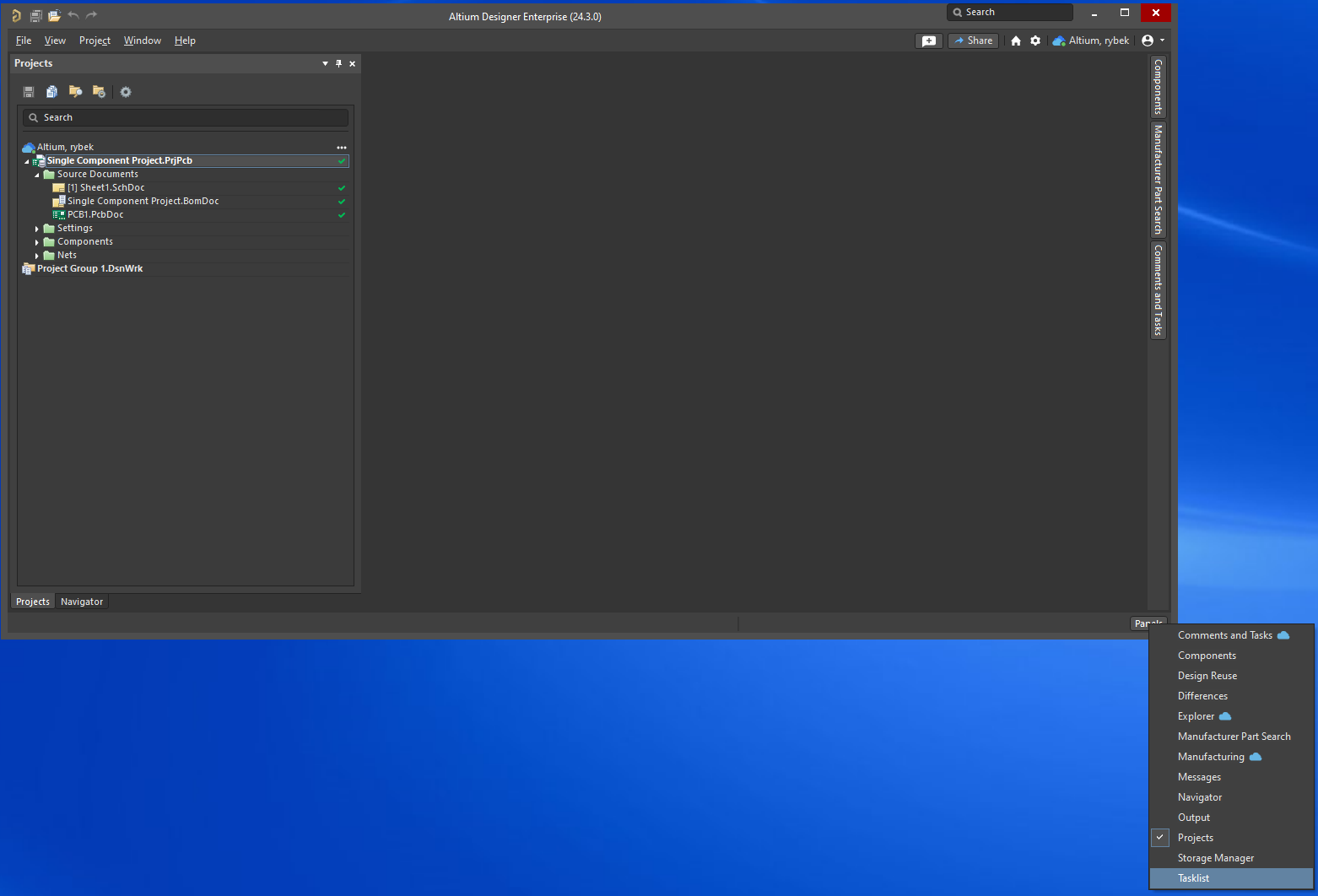Open the Components vertical side tab

pos(1159,87)
